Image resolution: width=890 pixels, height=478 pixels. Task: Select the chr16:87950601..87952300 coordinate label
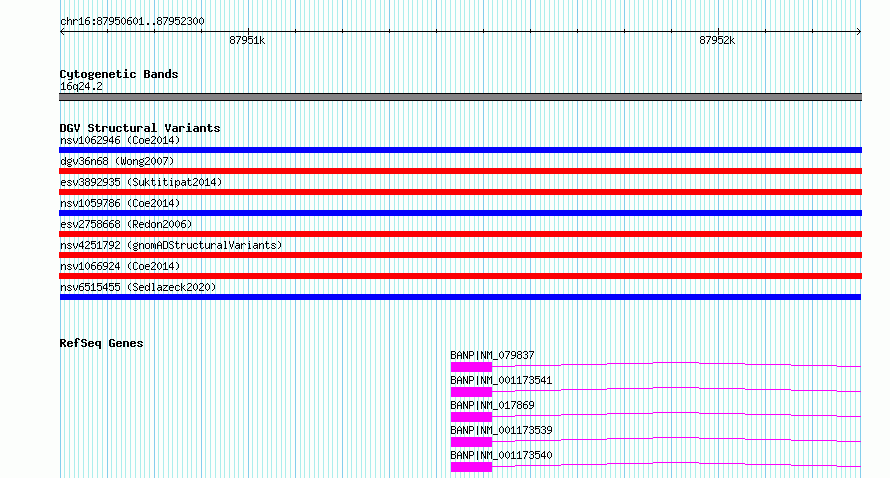pyautogui.click(x=132, y=21)
